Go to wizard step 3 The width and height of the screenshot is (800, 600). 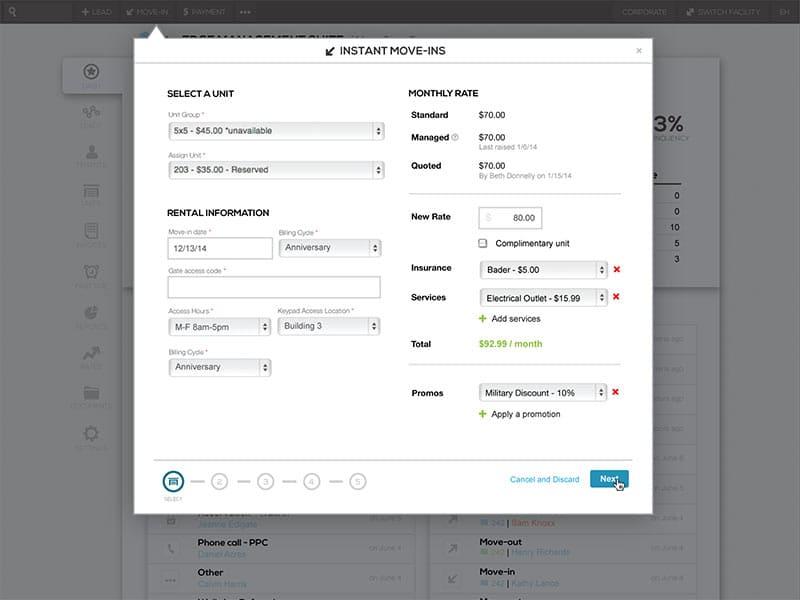click(265, 482)
